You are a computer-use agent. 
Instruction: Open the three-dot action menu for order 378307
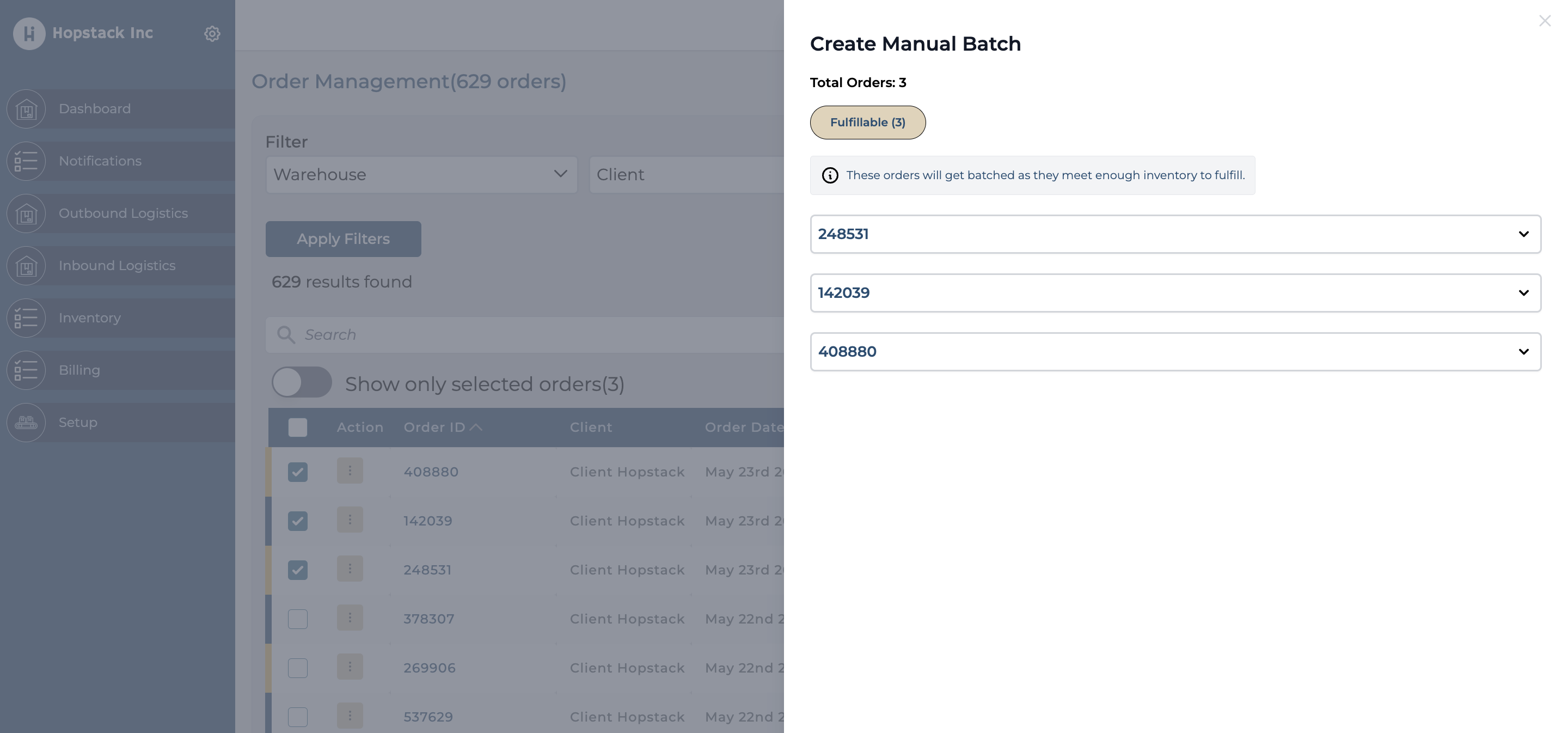(x=350, y=618)
